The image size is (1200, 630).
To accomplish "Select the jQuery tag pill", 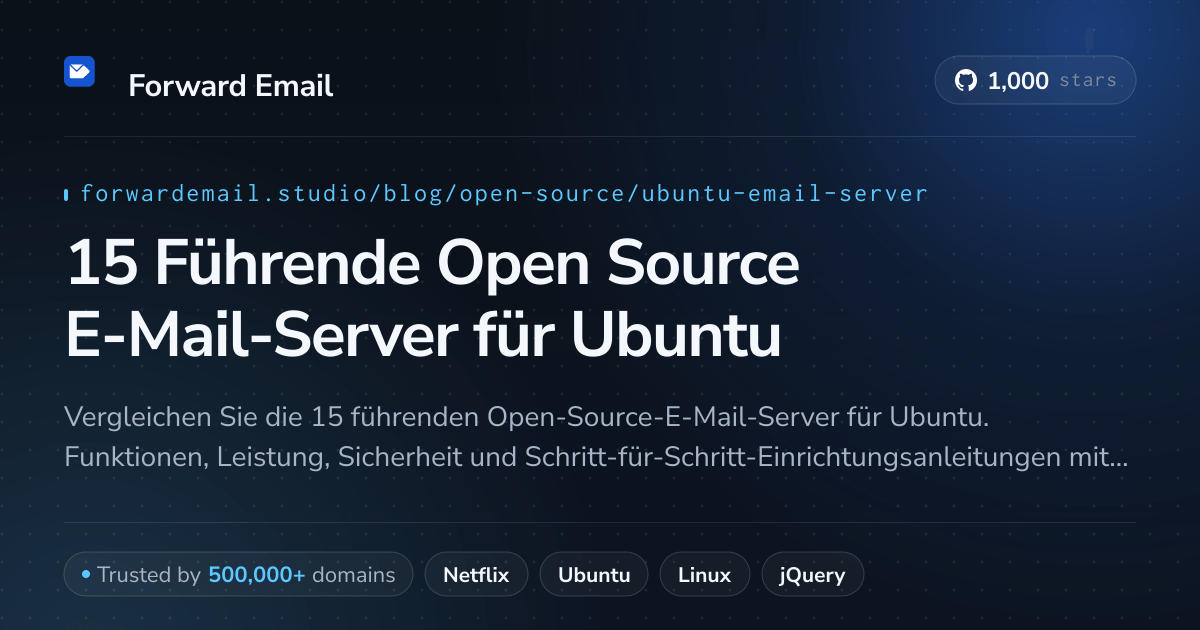I will pyautogui.click(x=812, y=575).
